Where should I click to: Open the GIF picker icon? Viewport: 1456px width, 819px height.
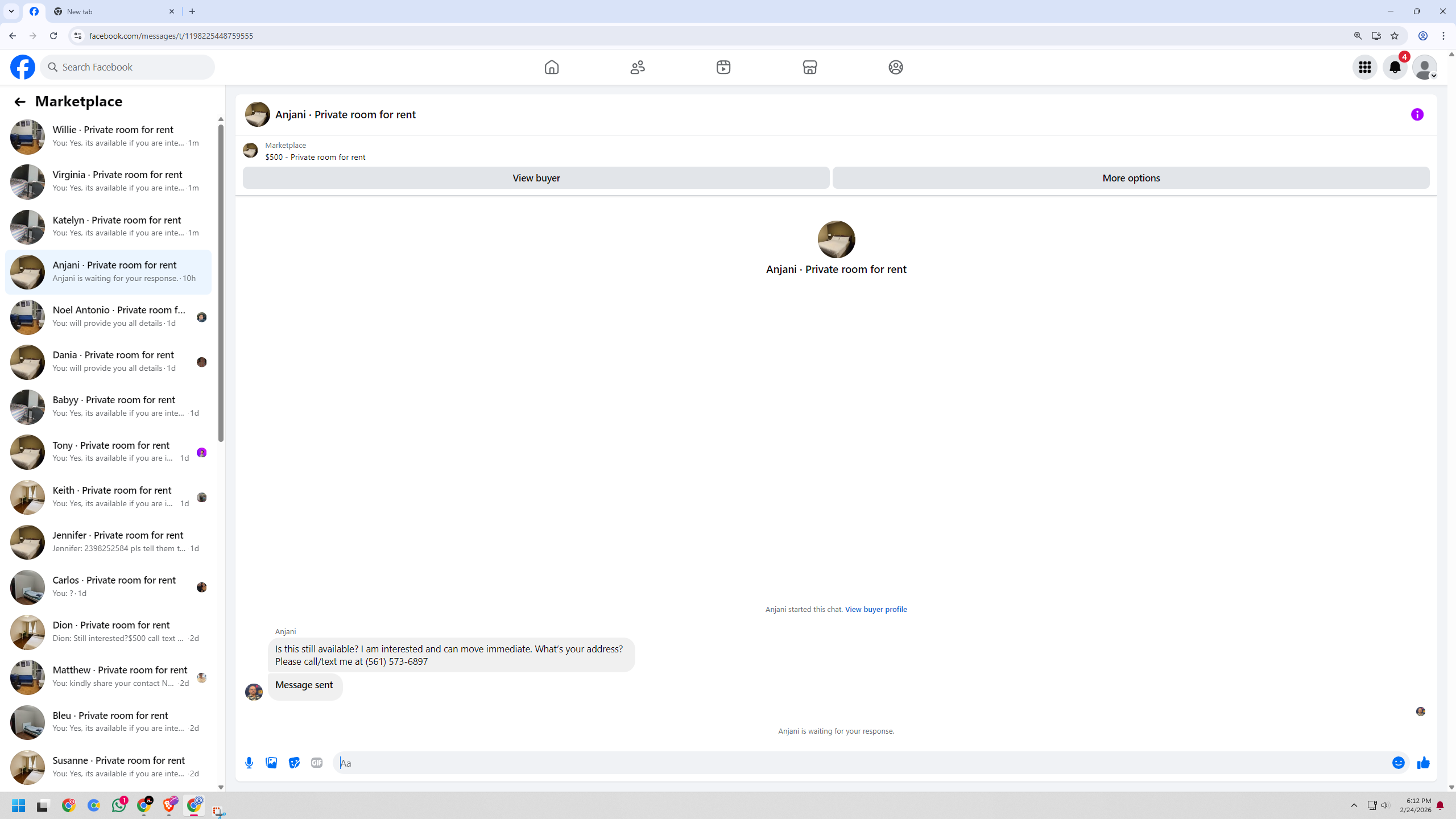317,763
